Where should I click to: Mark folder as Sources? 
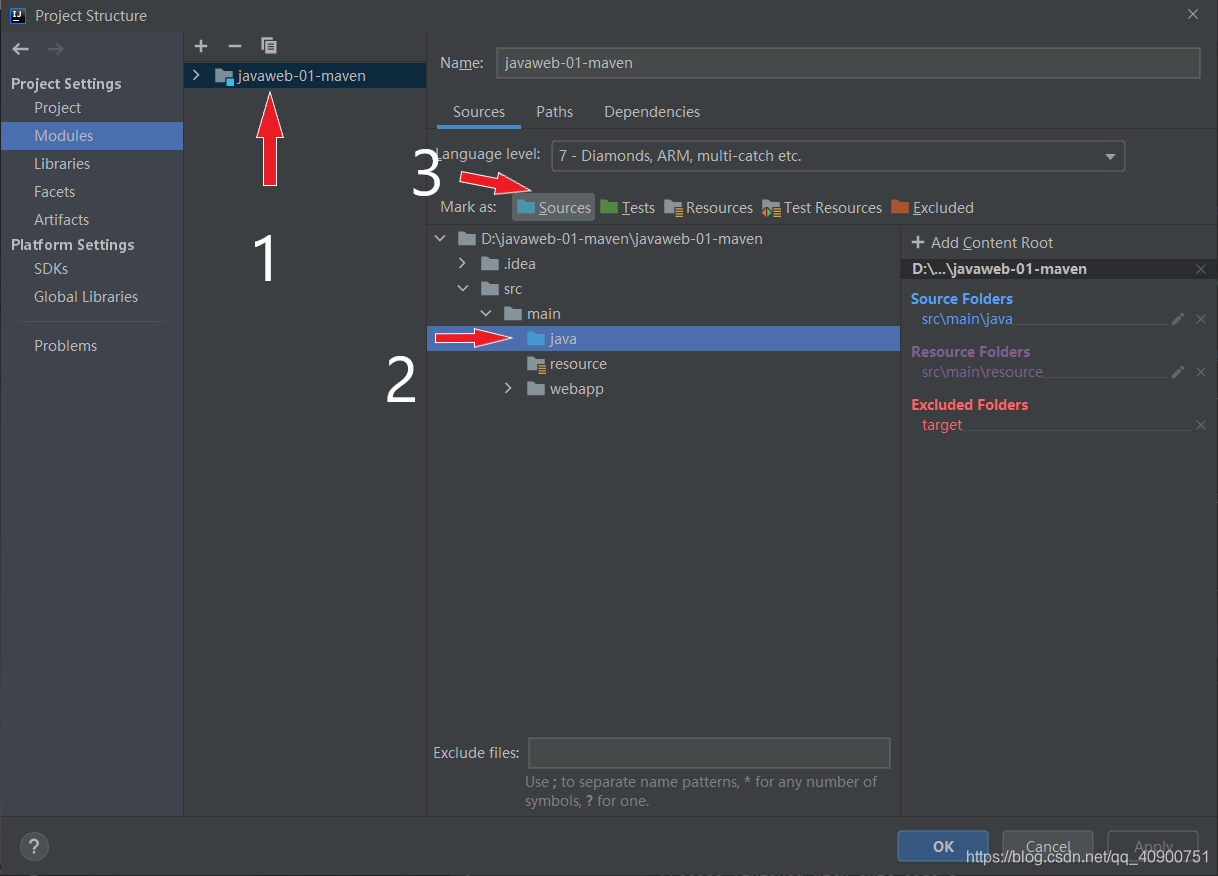(x=554, y=207)
